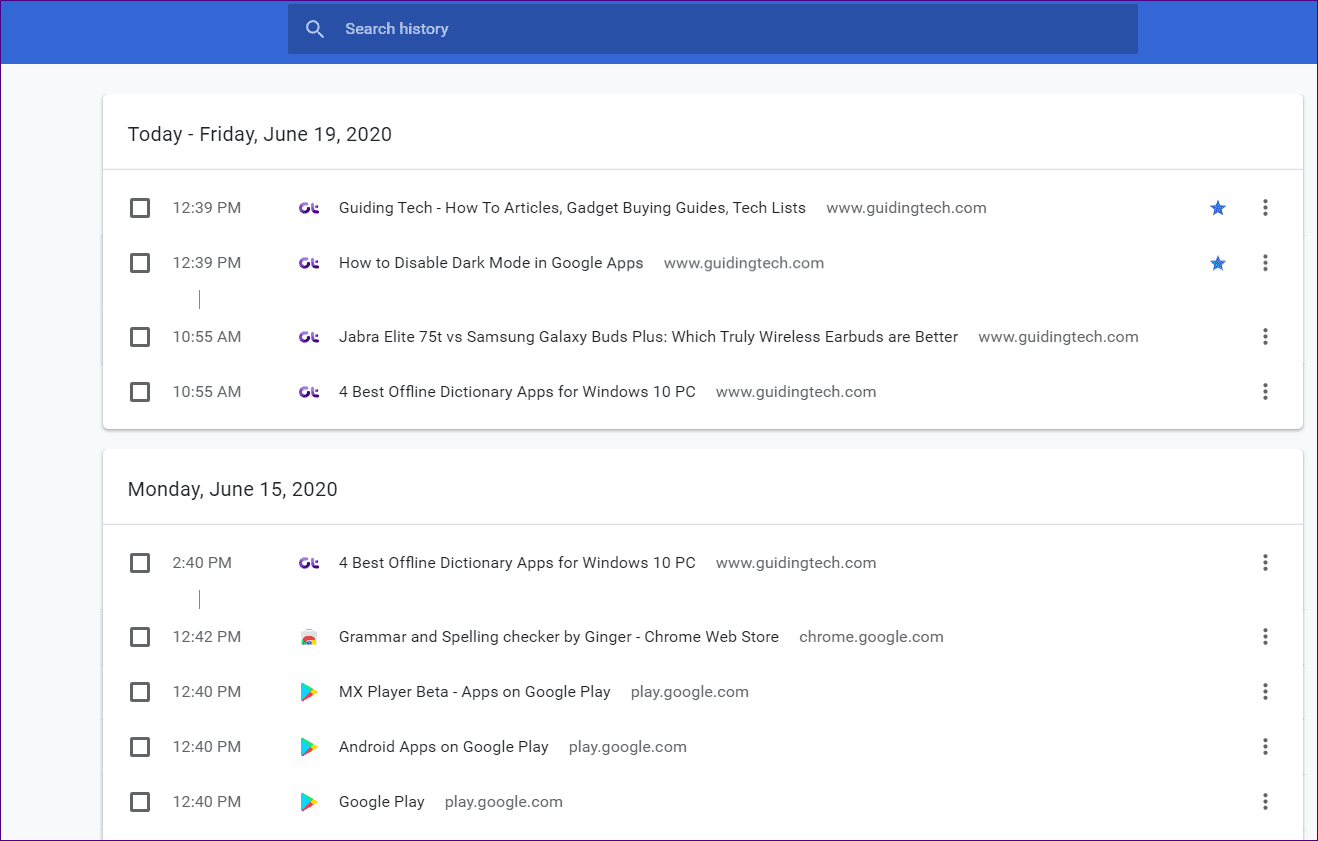Viewport: 1318px width, 841px height.
Task: Open three-dot menu for MX Player Beta entry
Action: [x=1265, y=692]
